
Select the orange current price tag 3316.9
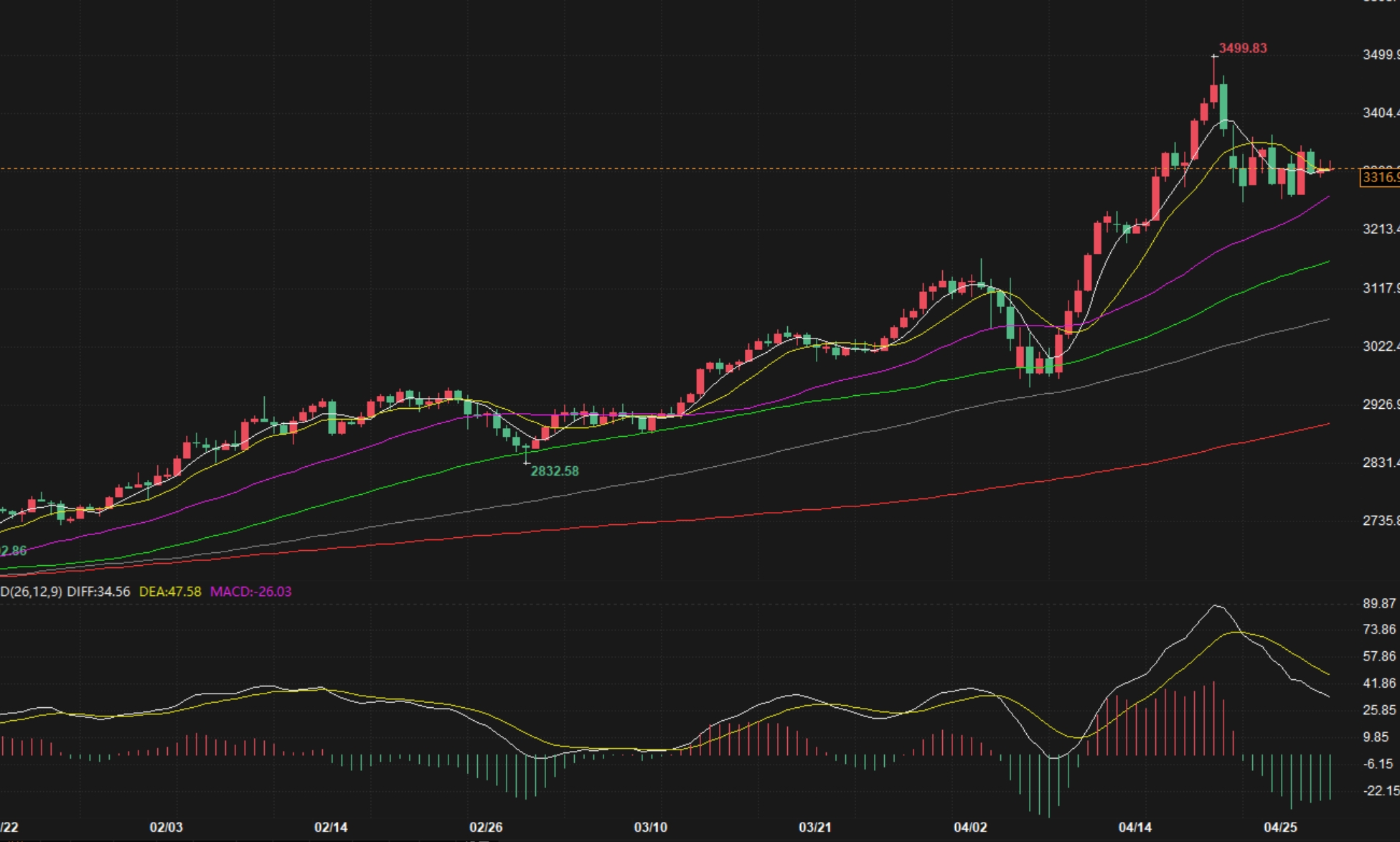pos(1379,177)
